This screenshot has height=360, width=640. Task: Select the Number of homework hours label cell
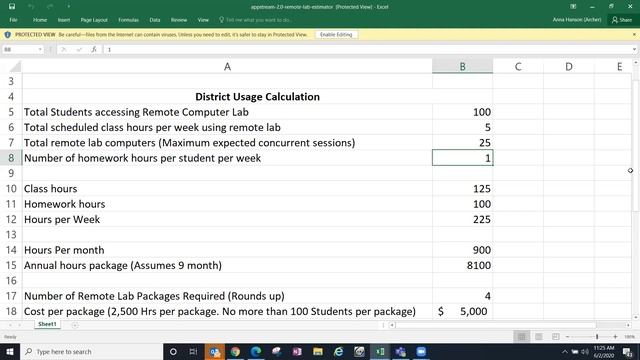click(227, 158)
